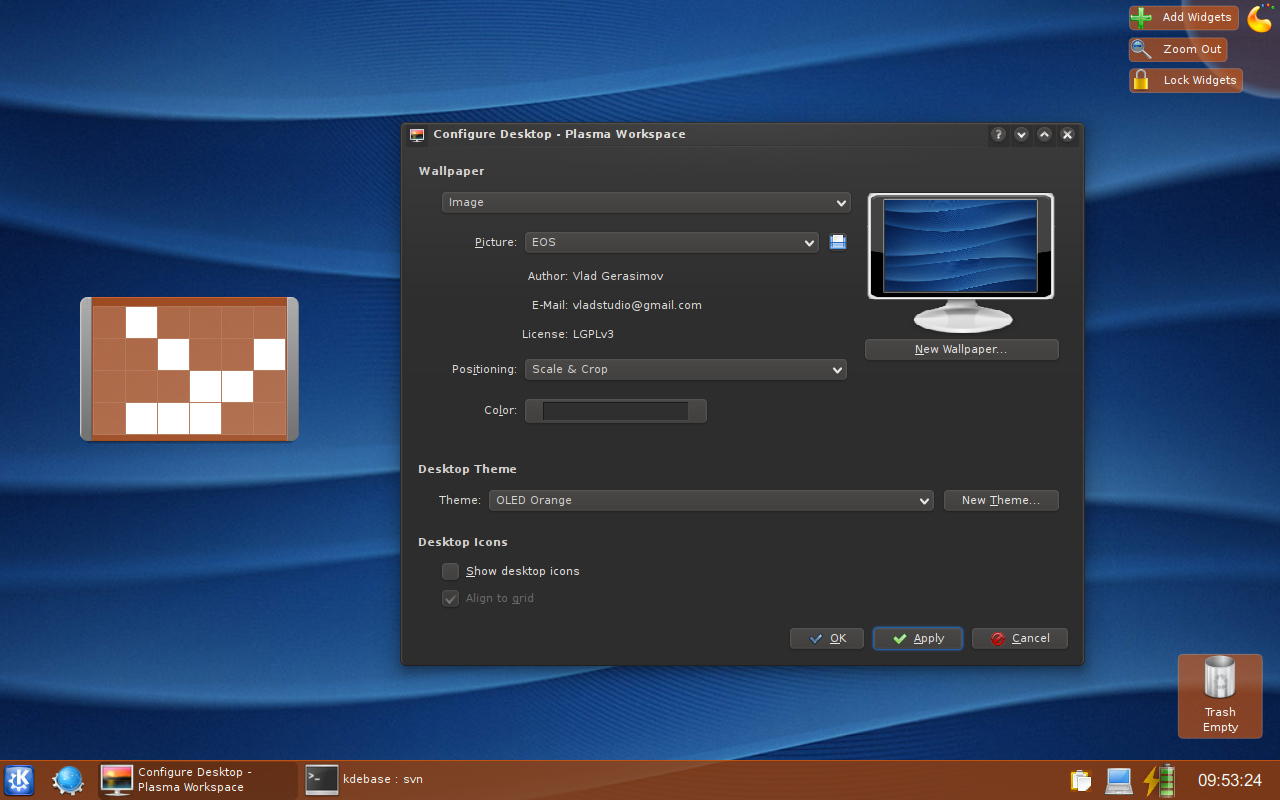Viewport: 1280px width, 800px height.
Task: Click the New Wallpaper... button
Action: [961, 349]
